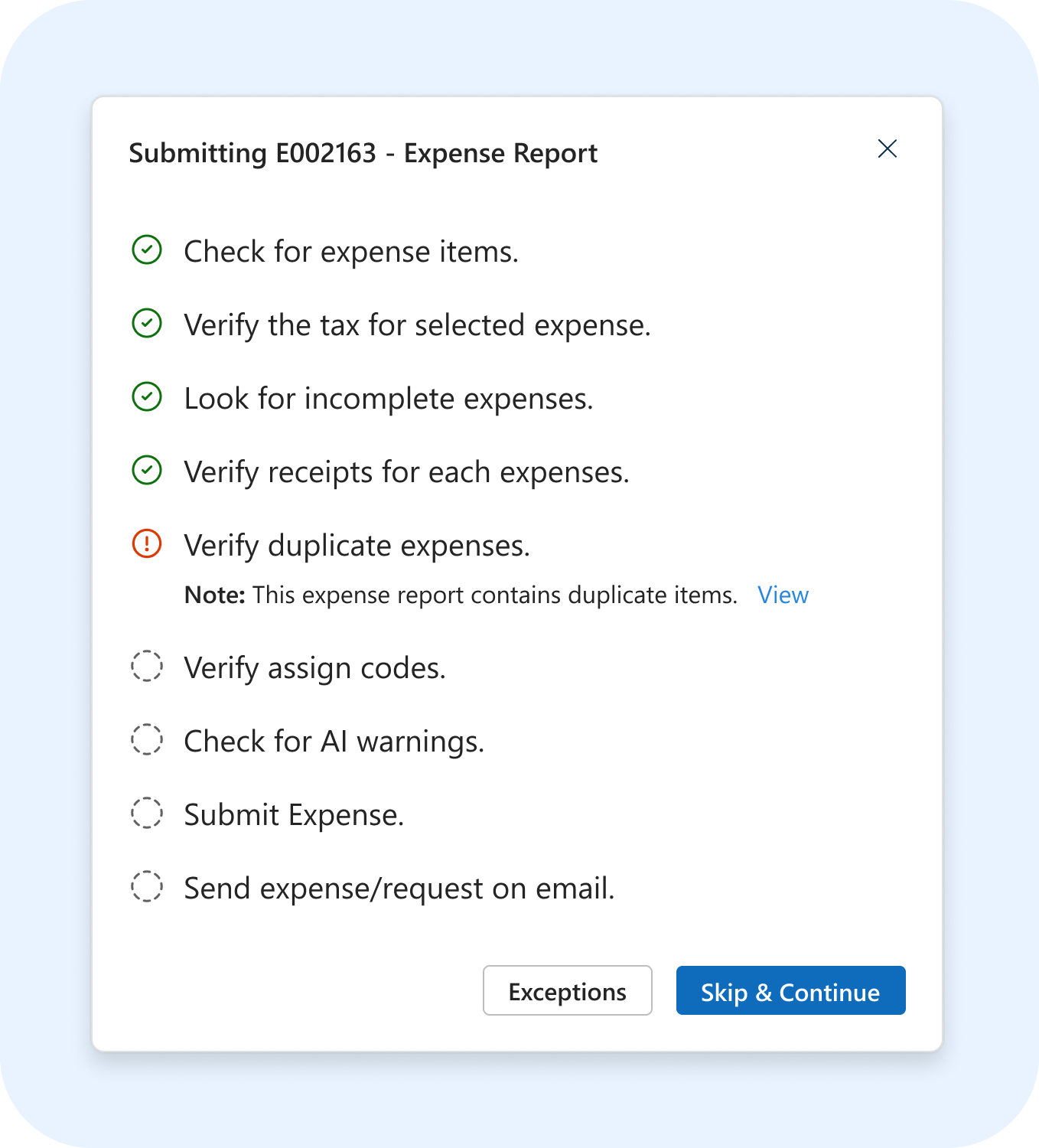Open the Exceptions dialog
The height and width of the screenshot is (1148, 1039).
567,990
